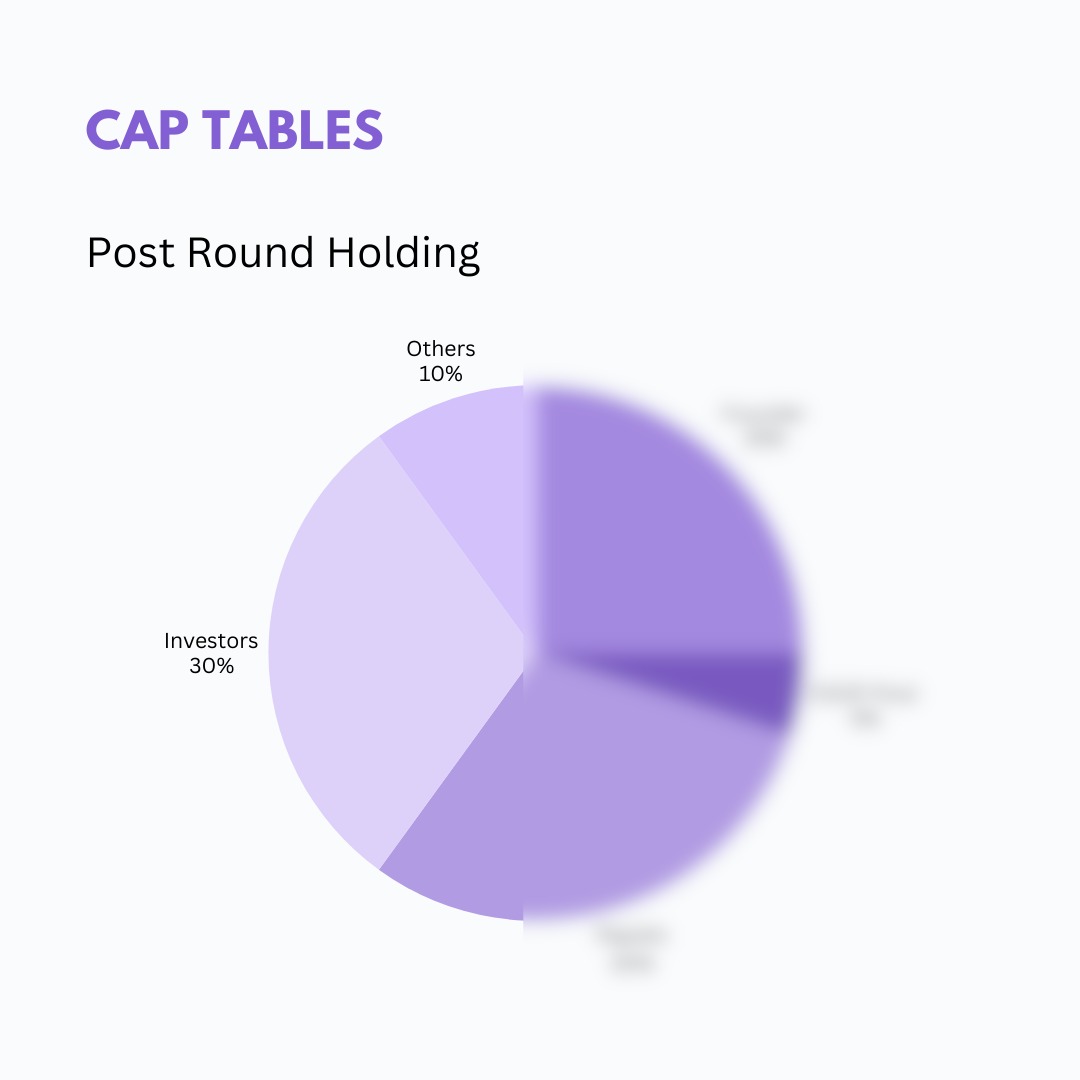Click the blurred label below the pie chart
This screenshot has width=1080, height=1080.
coord(630,950)
